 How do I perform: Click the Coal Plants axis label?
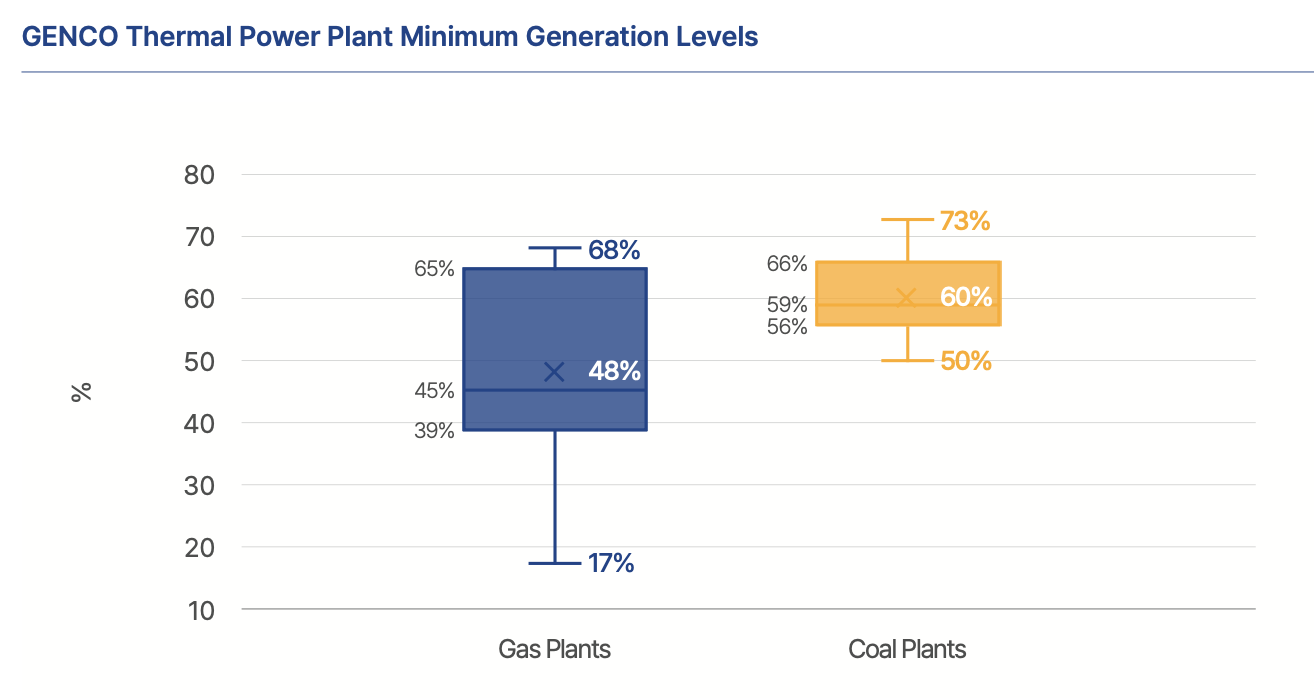[907, 649]
